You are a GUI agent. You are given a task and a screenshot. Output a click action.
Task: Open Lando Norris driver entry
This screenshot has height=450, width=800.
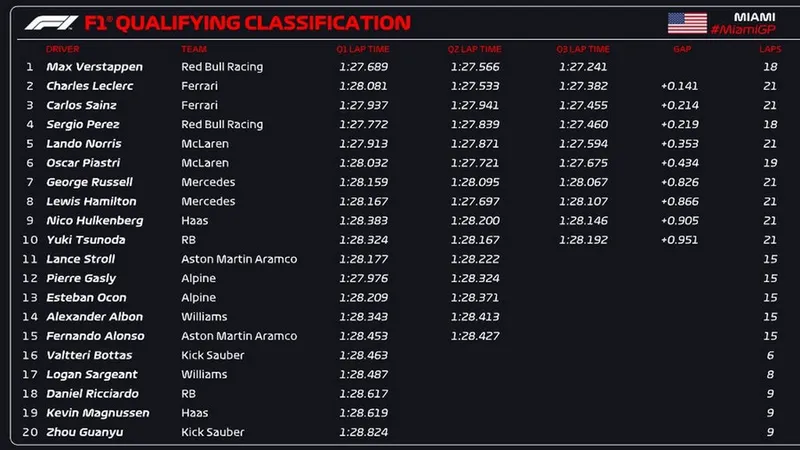[83, 144]
